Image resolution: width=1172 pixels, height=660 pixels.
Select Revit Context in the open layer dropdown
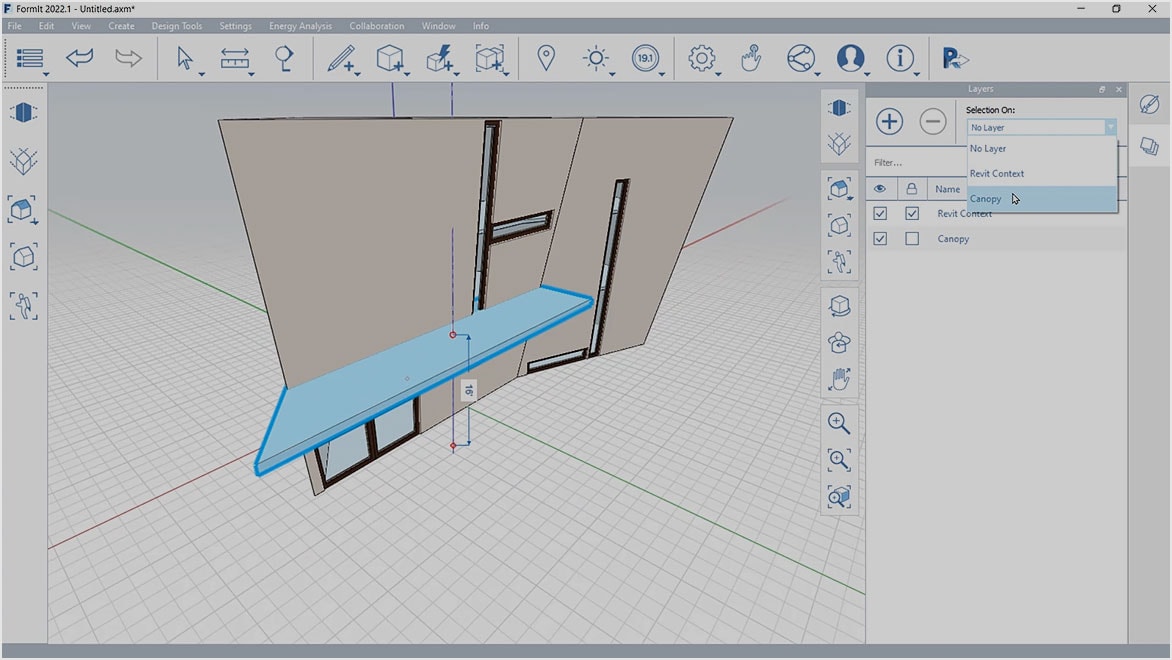pyautogui.click(x=997, y=173)
